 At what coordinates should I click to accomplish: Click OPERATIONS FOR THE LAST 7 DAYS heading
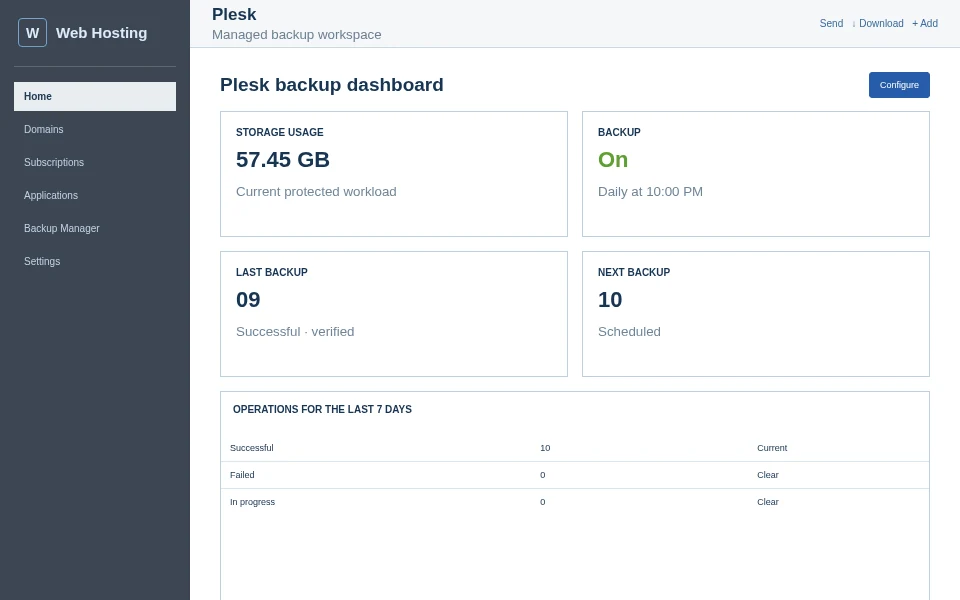(322, 410)
